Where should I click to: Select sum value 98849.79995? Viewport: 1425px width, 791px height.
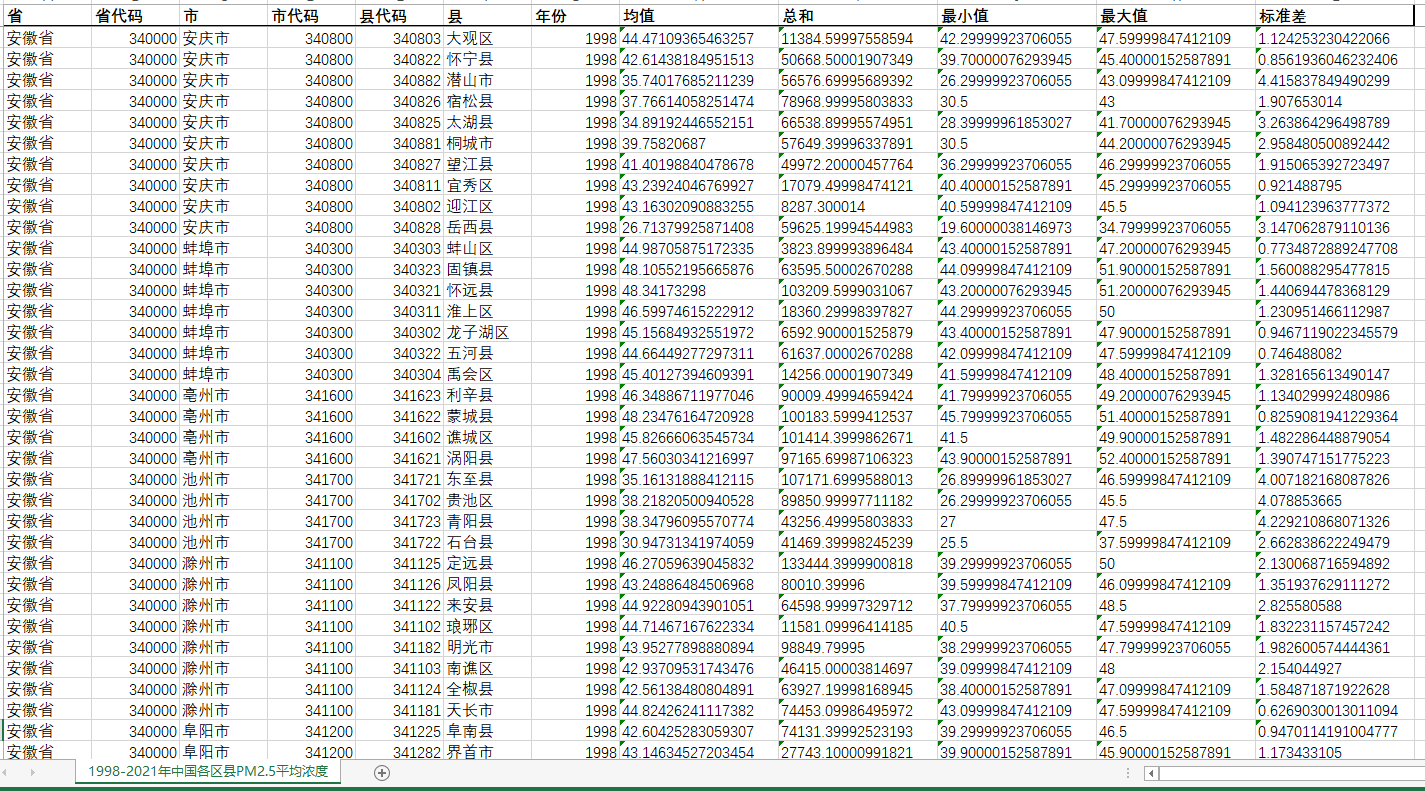pyautogui.click(x=858, y=647)
